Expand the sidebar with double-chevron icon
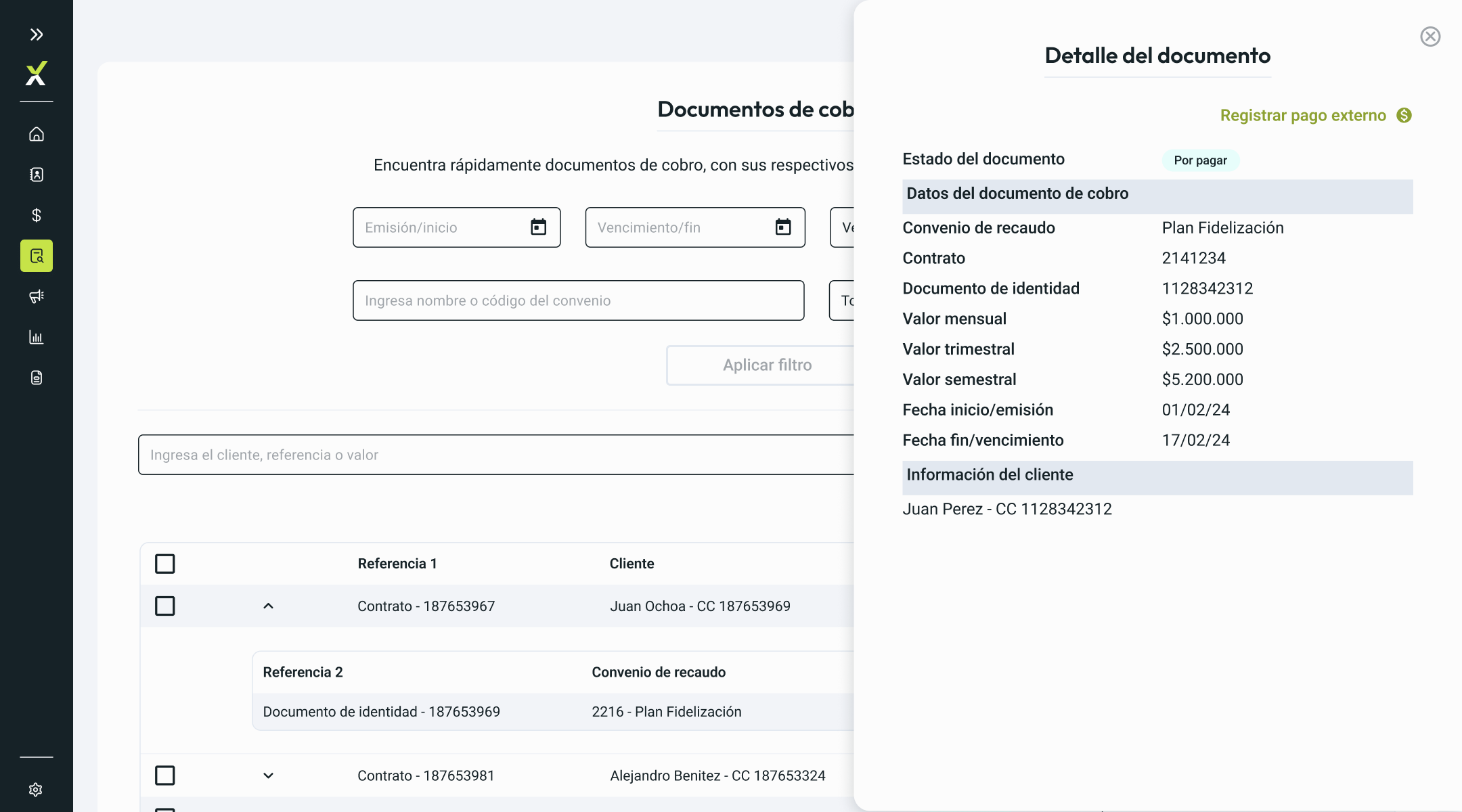The image size is (1462, 812). click(37, 35)
